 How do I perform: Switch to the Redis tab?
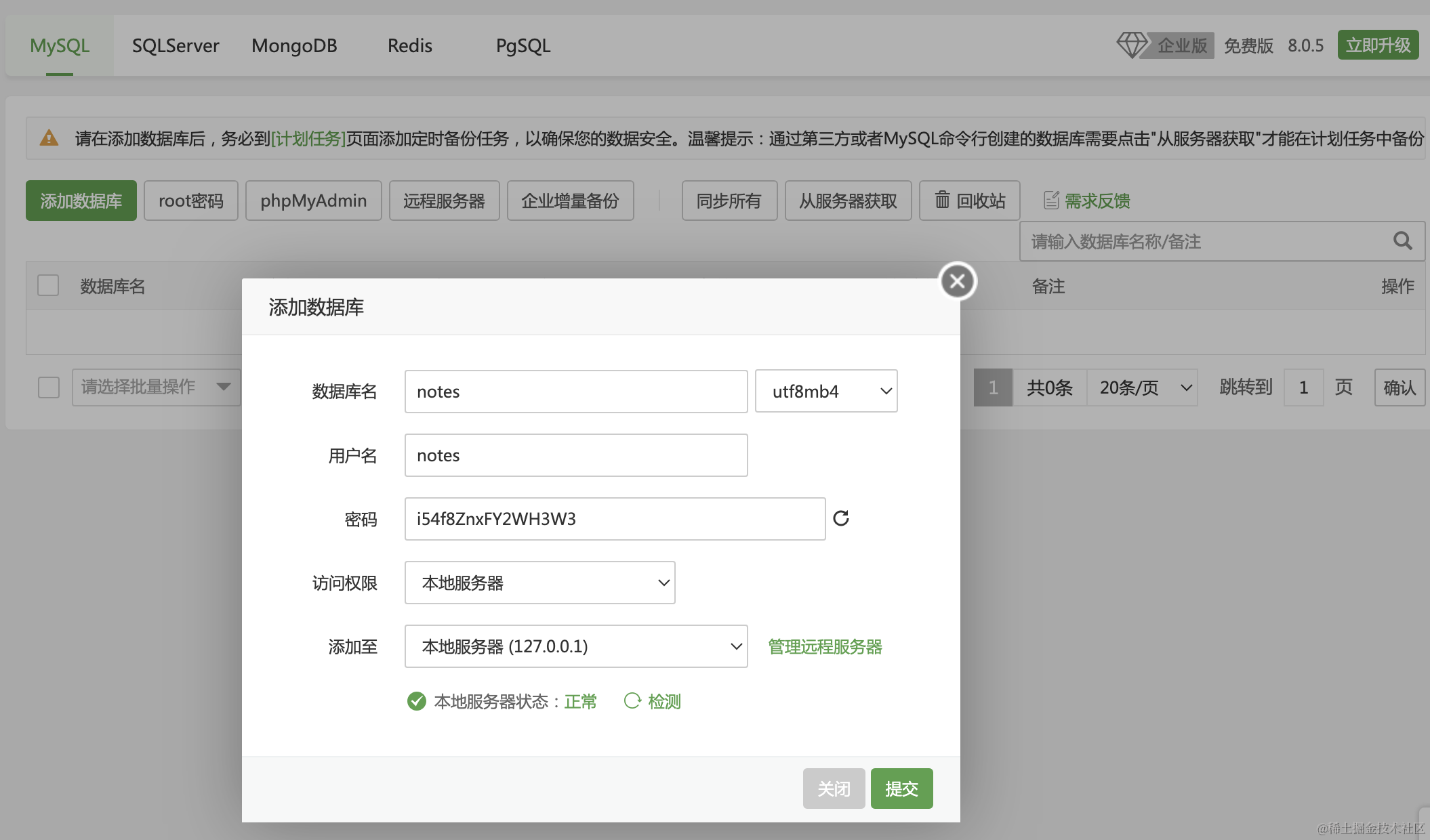409,45
